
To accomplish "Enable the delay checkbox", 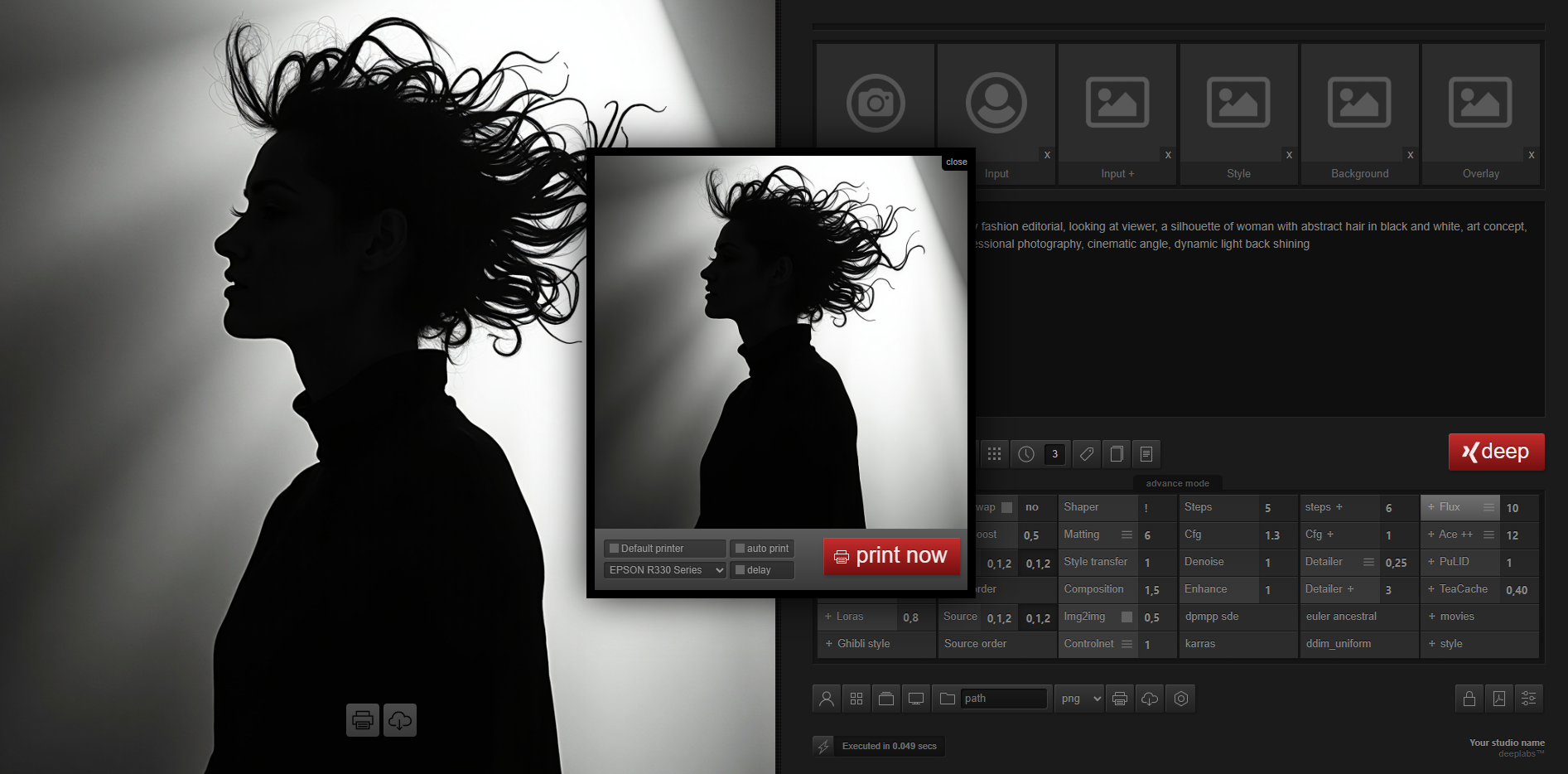I will (x=741, y=570).
